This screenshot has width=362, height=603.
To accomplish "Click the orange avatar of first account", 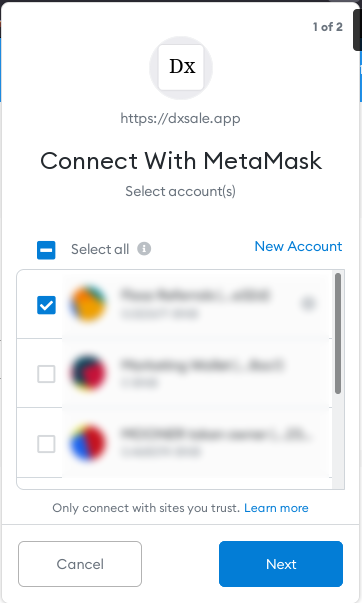I will (88, 303).
